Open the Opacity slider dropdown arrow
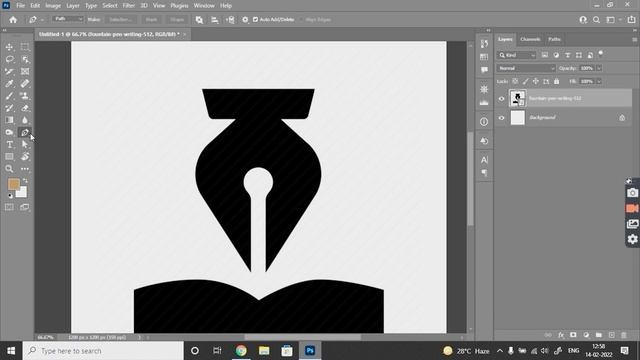This screenshot has width=640, height=360. 599,68
